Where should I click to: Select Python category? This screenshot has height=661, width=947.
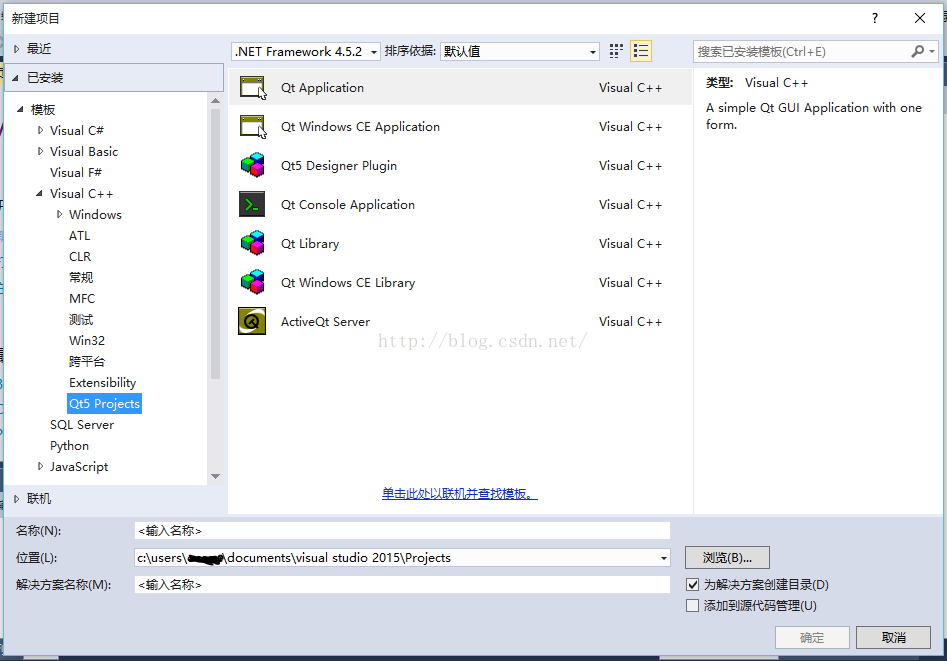pyautogui.click(x=69, y=446)
